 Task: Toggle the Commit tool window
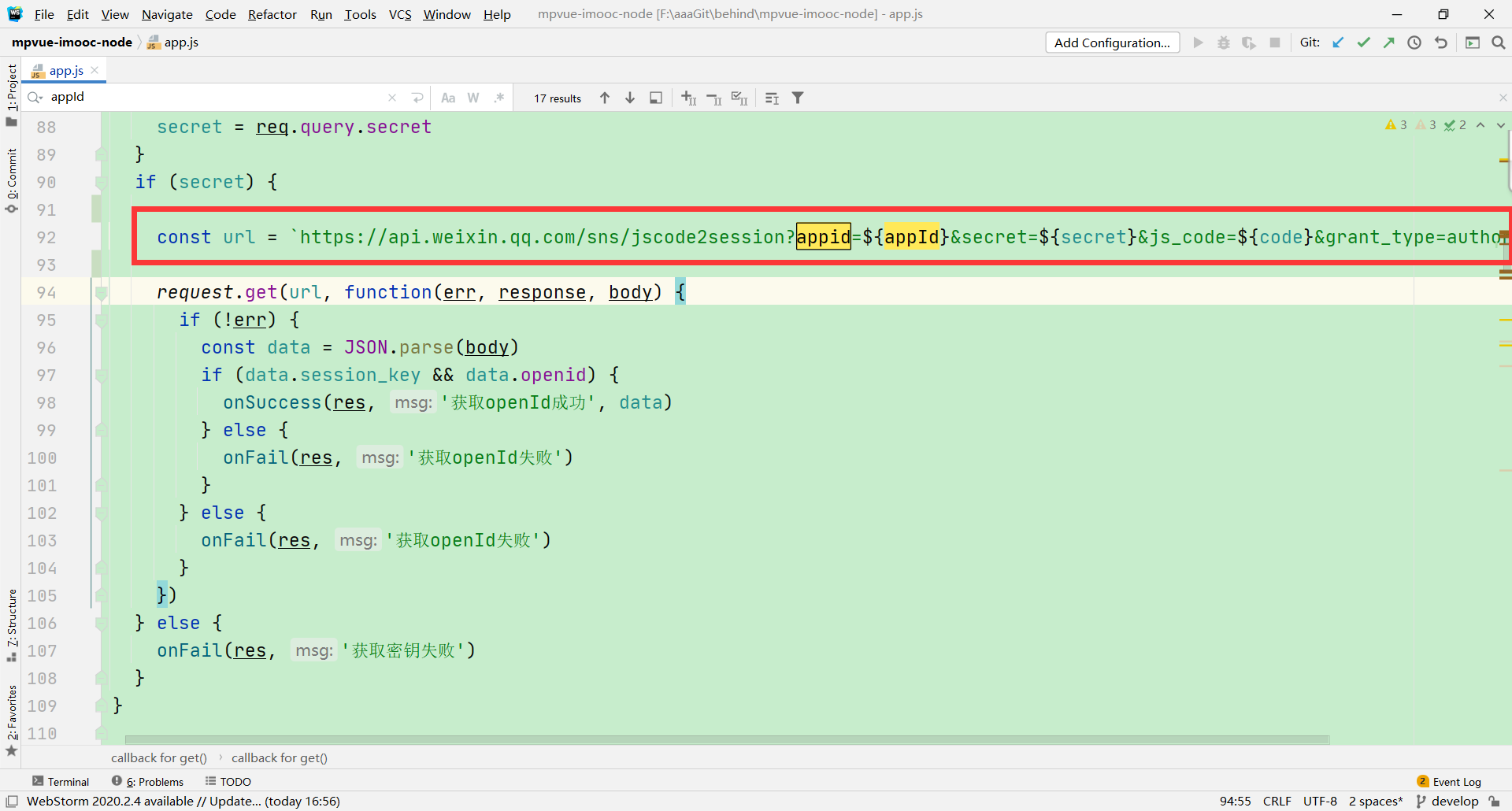click(12, 181)
